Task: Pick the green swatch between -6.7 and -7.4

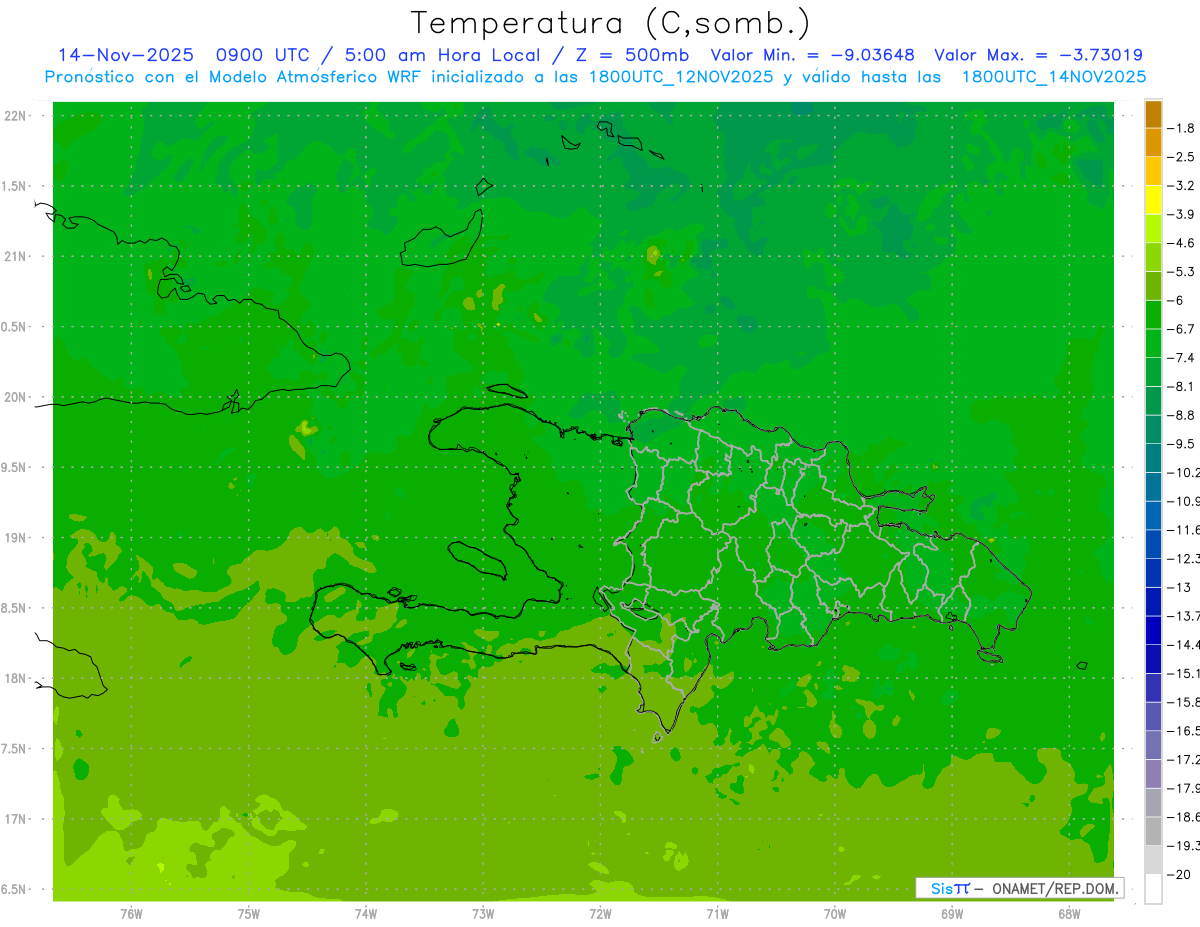Action: (x=1153, y=344)
